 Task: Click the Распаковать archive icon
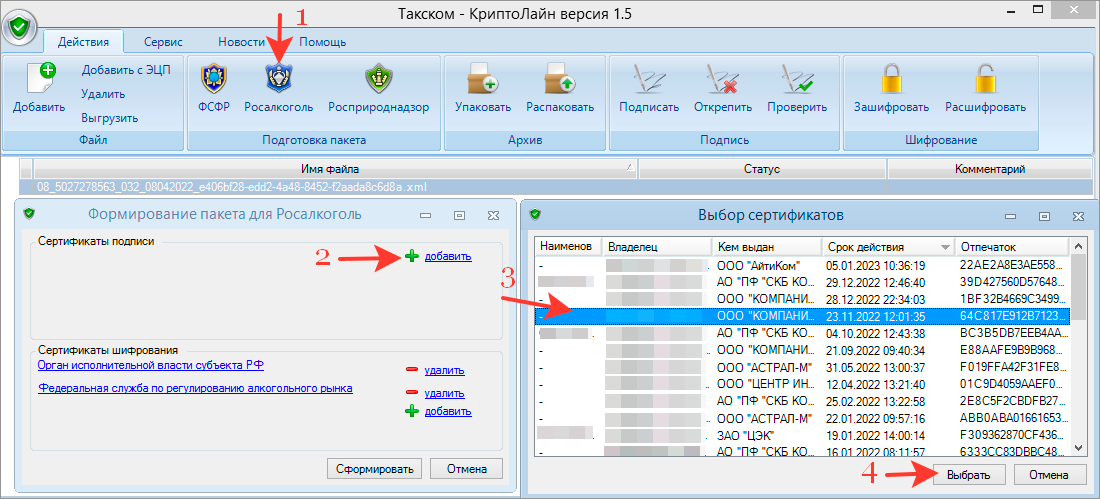click(560, 78)
